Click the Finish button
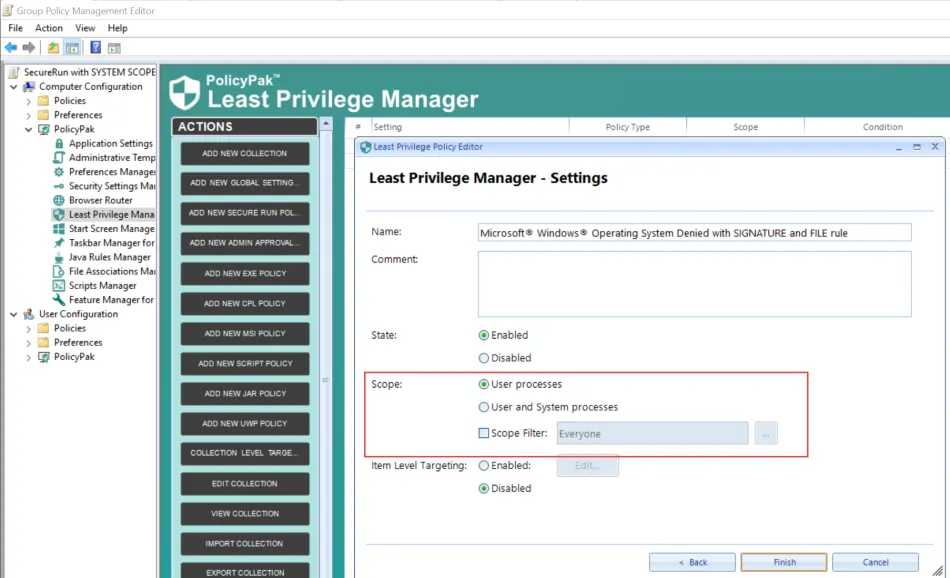This screenshot has height=578, width=950. (784, 562)
